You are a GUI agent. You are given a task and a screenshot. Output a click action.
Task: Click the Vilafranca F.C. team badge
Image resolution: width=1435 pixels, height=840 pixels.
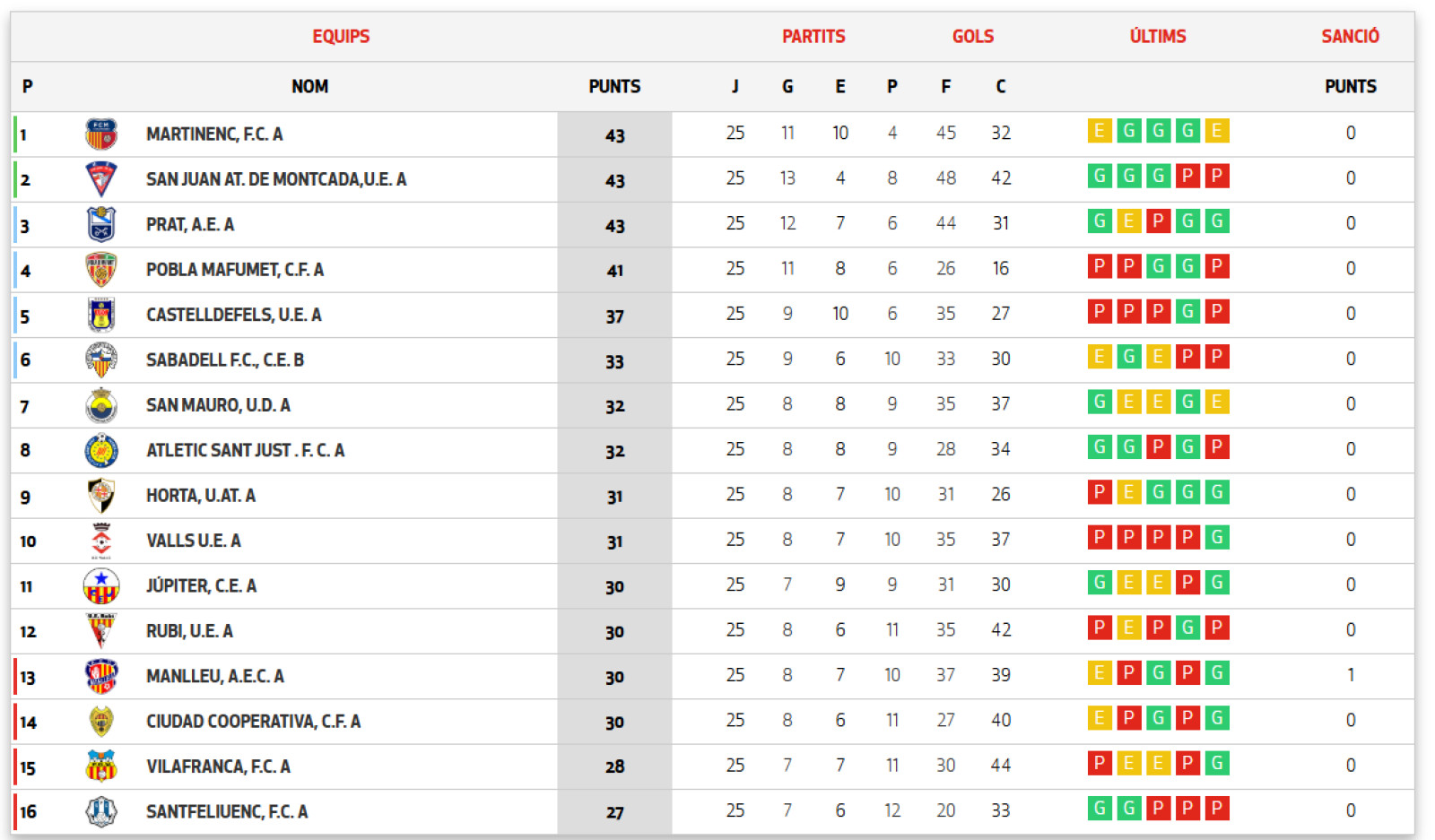pos(101,766)
